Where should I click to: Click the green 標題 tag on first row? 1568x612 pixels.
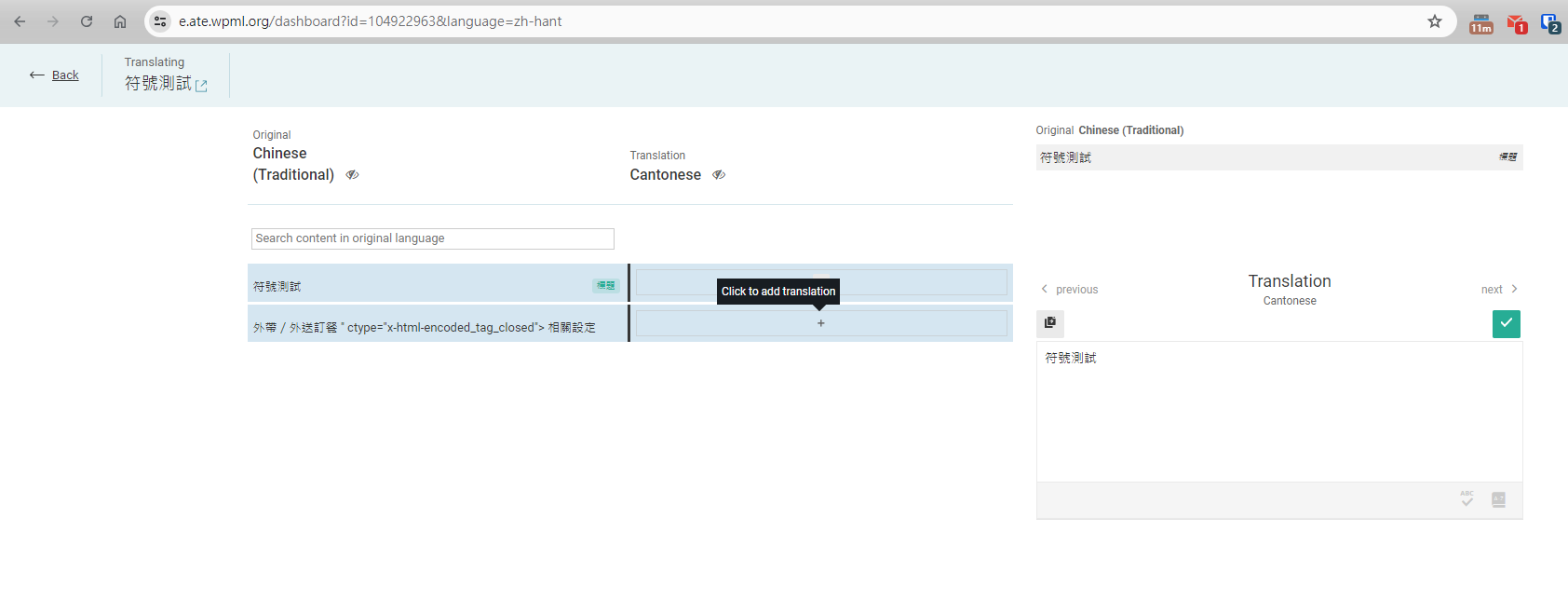coord(606,286)
